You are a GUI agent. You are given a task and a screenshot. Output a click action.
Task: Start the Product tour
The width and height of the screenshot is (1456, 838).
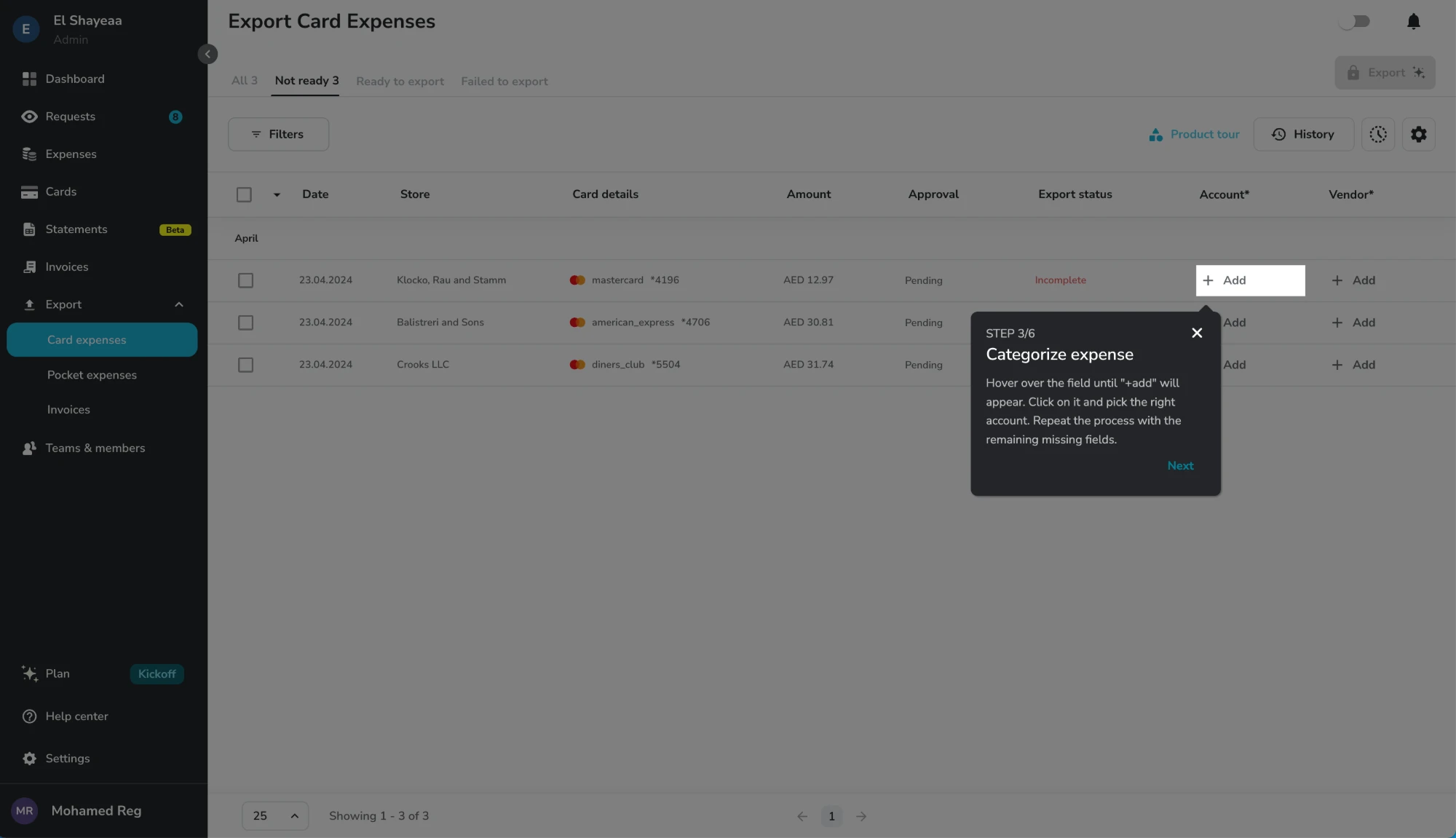click(x=1194, y=135)
